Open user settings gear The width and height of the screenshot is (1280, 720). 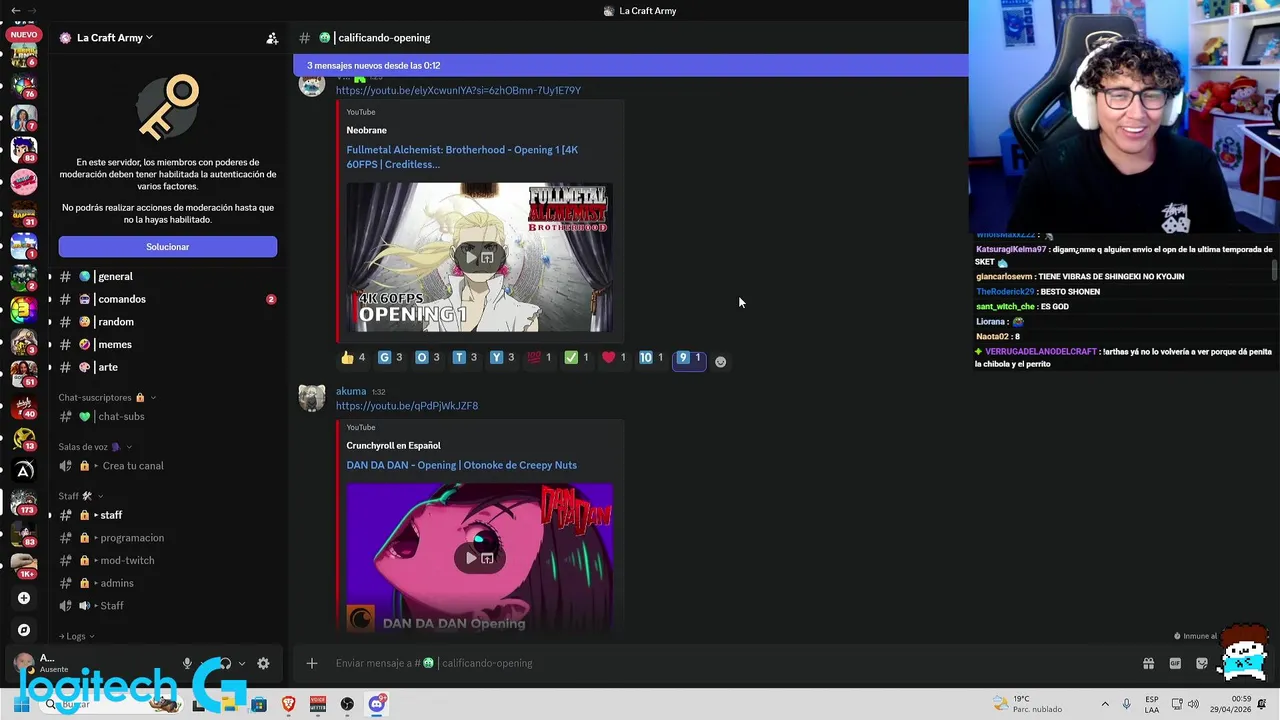(263, 664)
